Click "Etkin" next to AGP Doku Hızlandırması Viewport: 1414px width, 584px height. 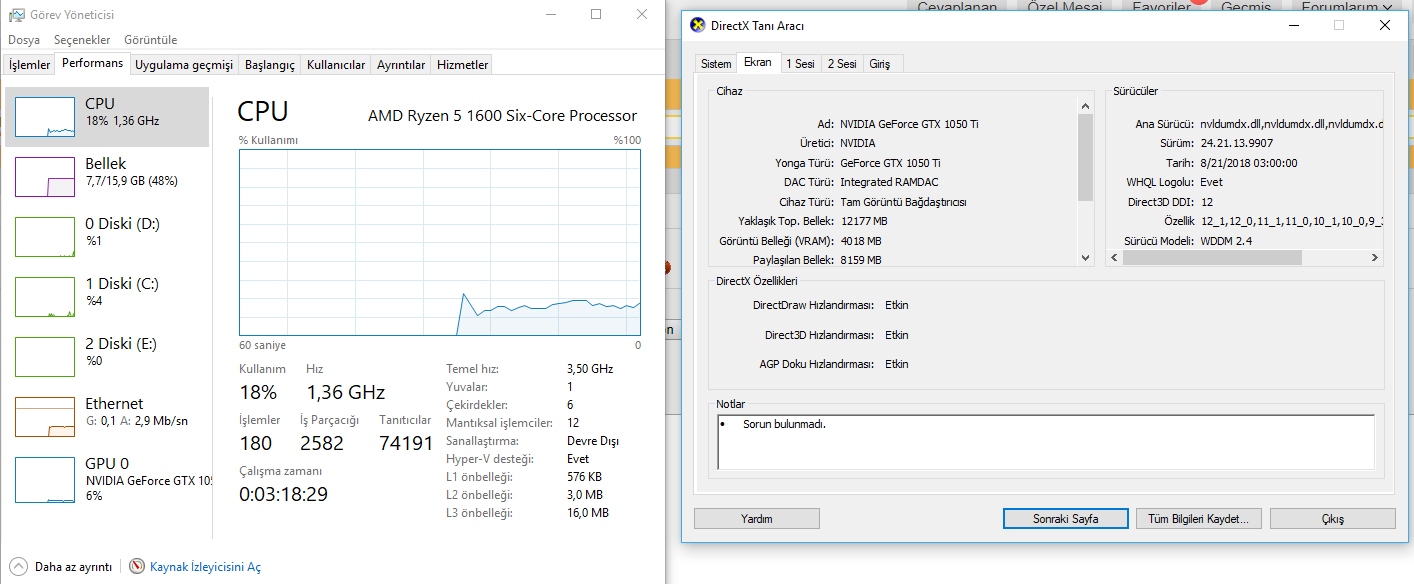897,364
